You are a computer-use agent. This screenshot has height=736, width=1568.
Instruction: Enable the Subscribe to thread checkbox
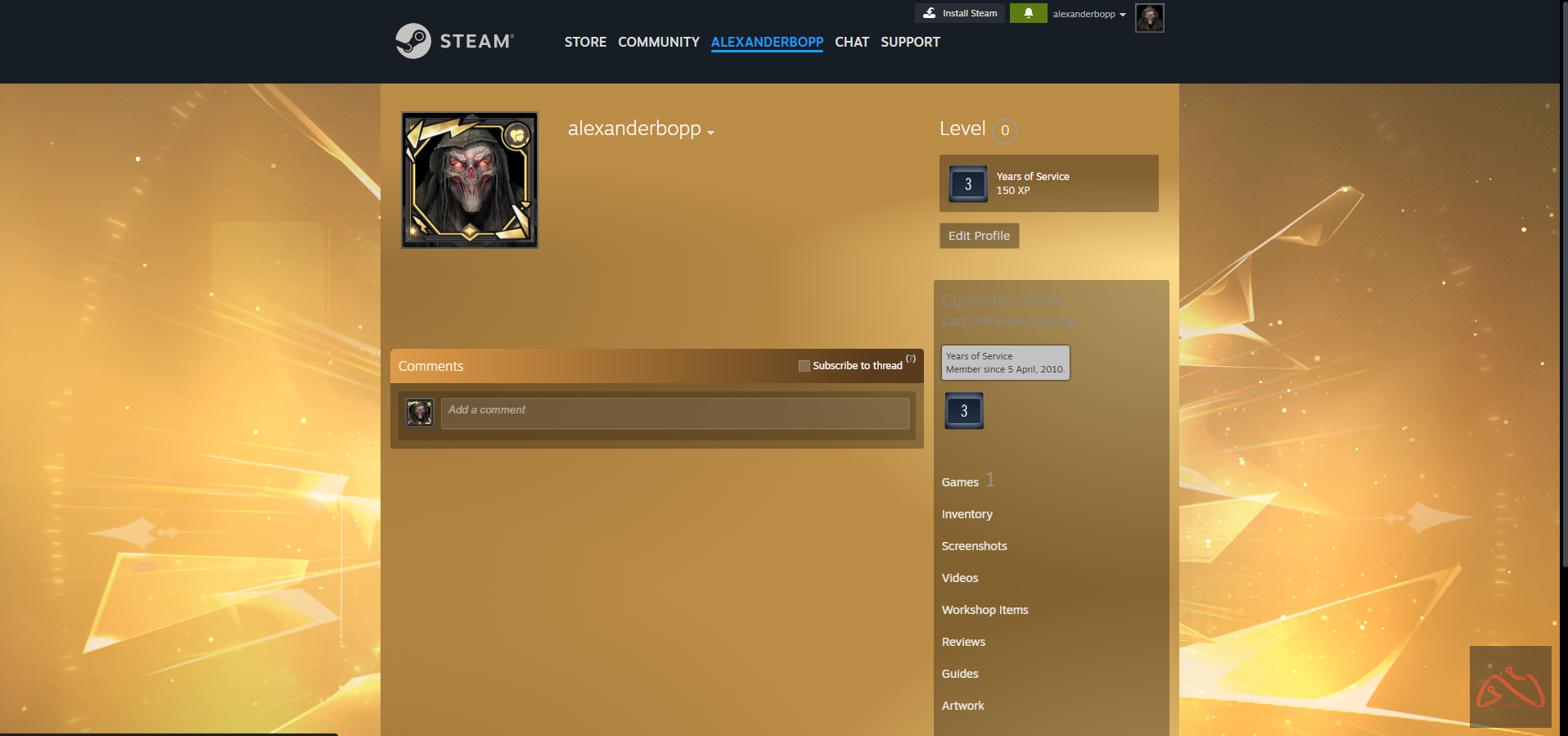804,366
